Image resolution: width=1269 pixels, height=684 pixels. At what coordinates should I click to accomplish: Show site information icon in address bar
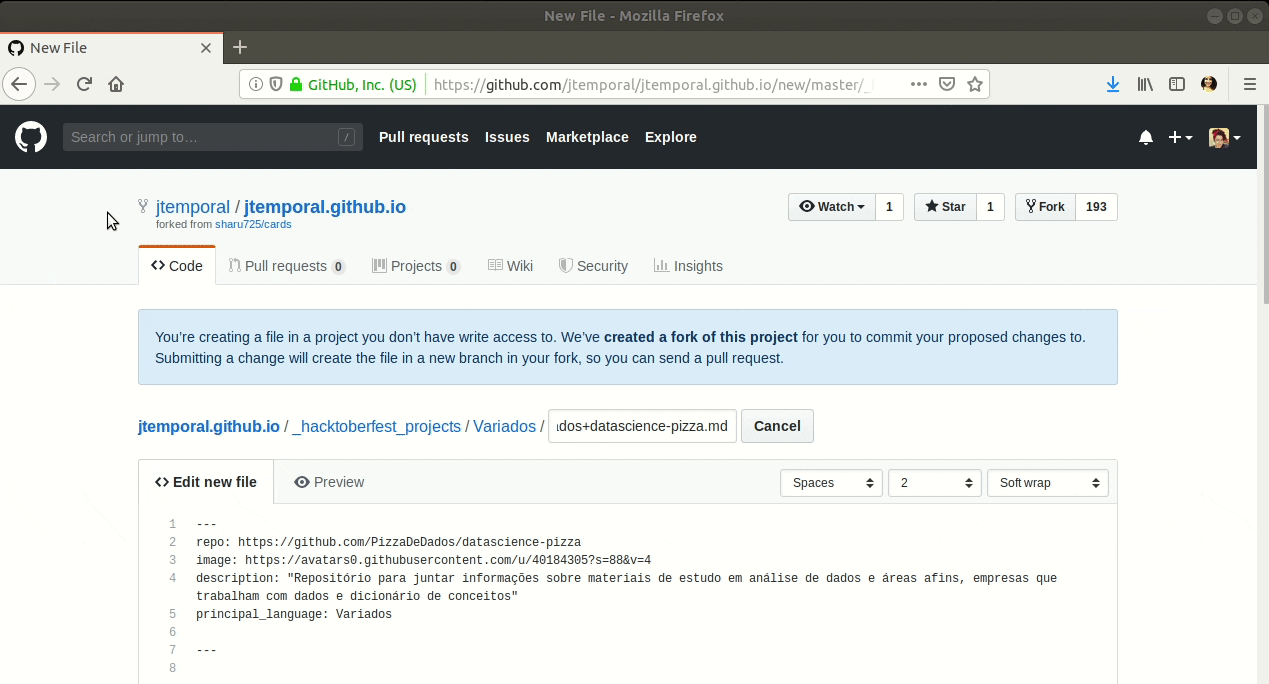pyautogui.click(x=255, y=85)
